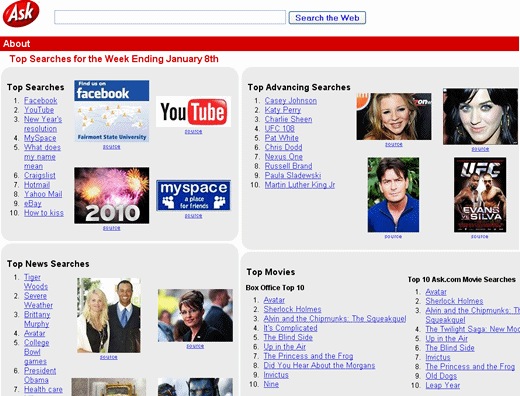The width and height of the screenshot is (520, 396).
Task: Open the How to kiss link
Action: 44,212
